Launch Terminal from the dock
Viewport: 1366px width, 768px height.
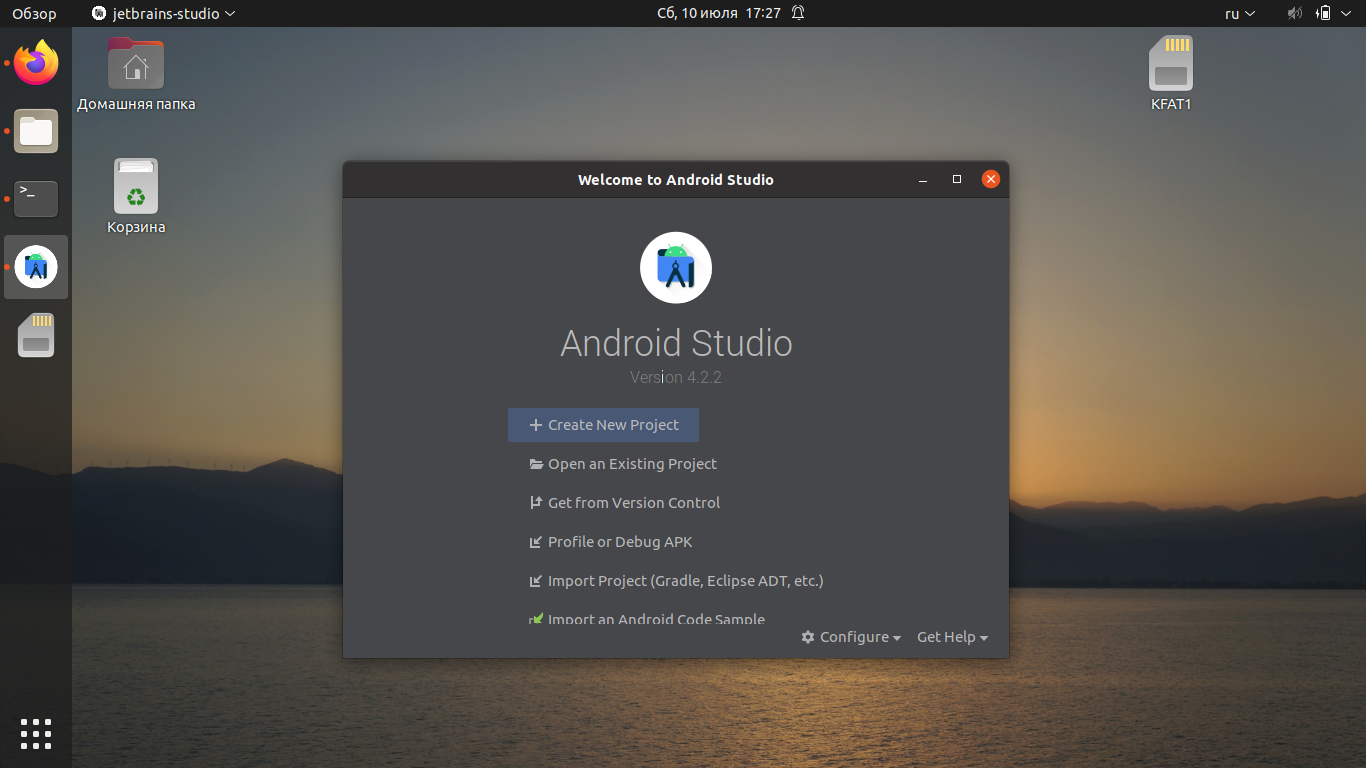[36, 199]
